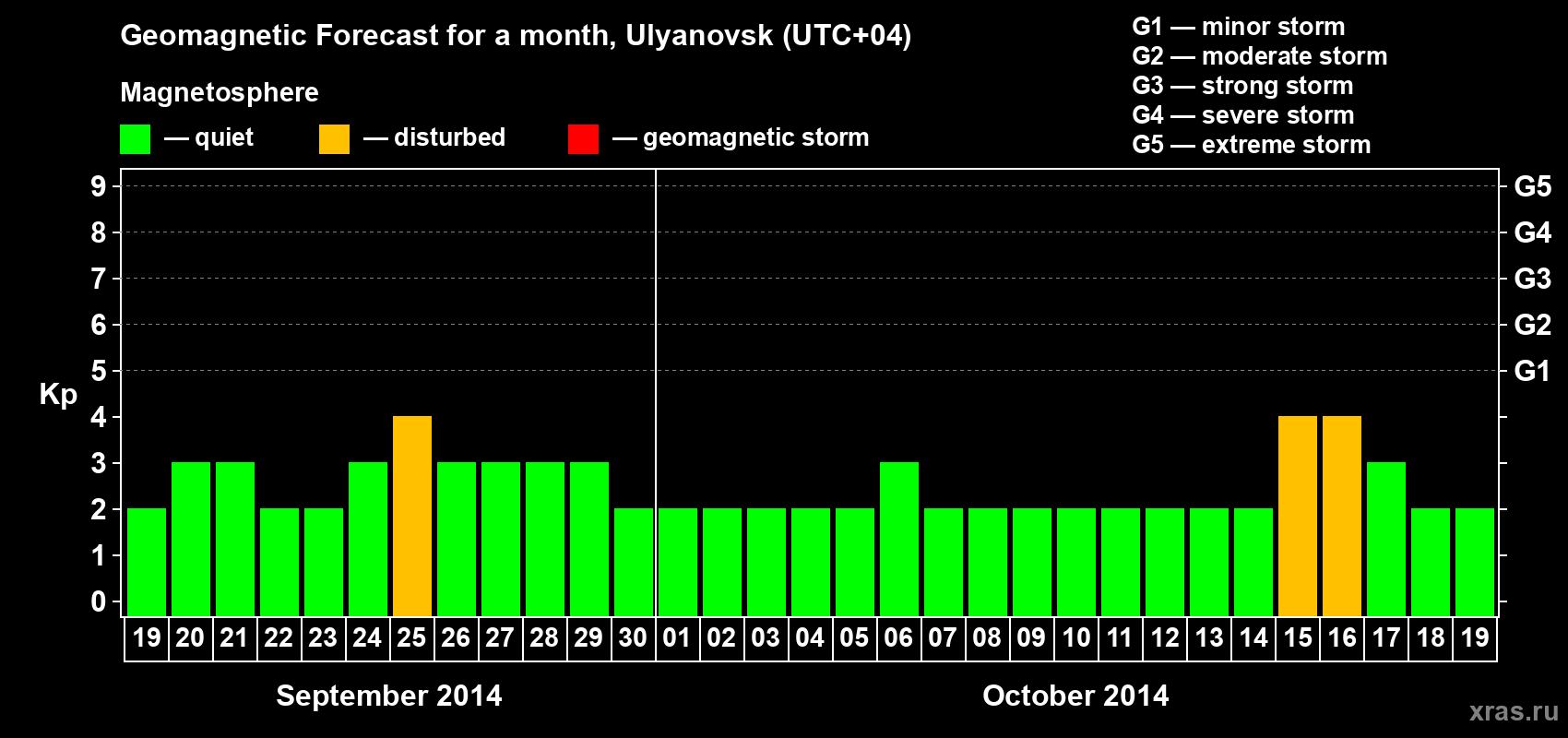
Task: Click the Kp axis value '4'
Action: (x=99, y=417)
